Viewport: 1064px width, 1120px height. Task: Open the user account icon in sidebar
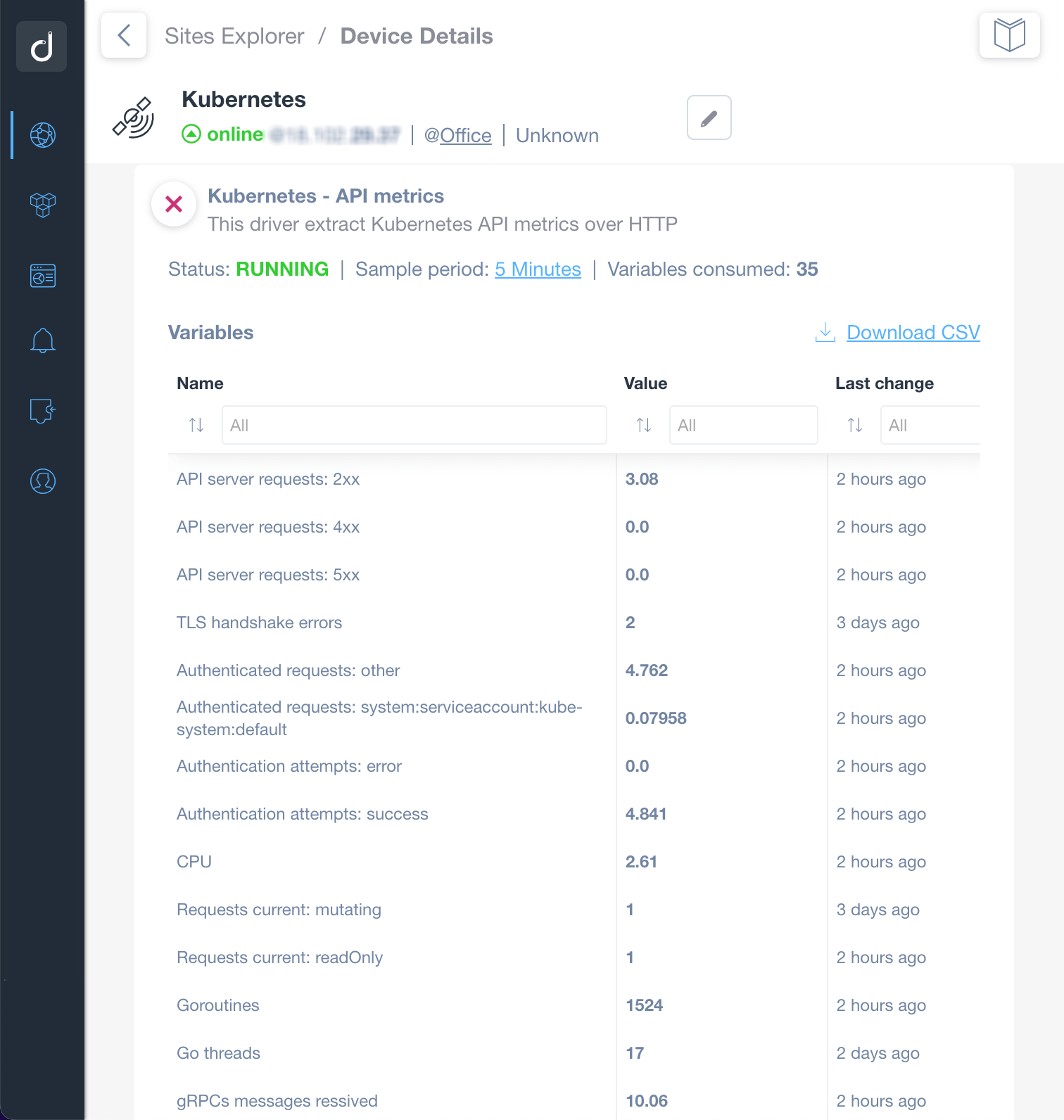[x=43, y=481]
